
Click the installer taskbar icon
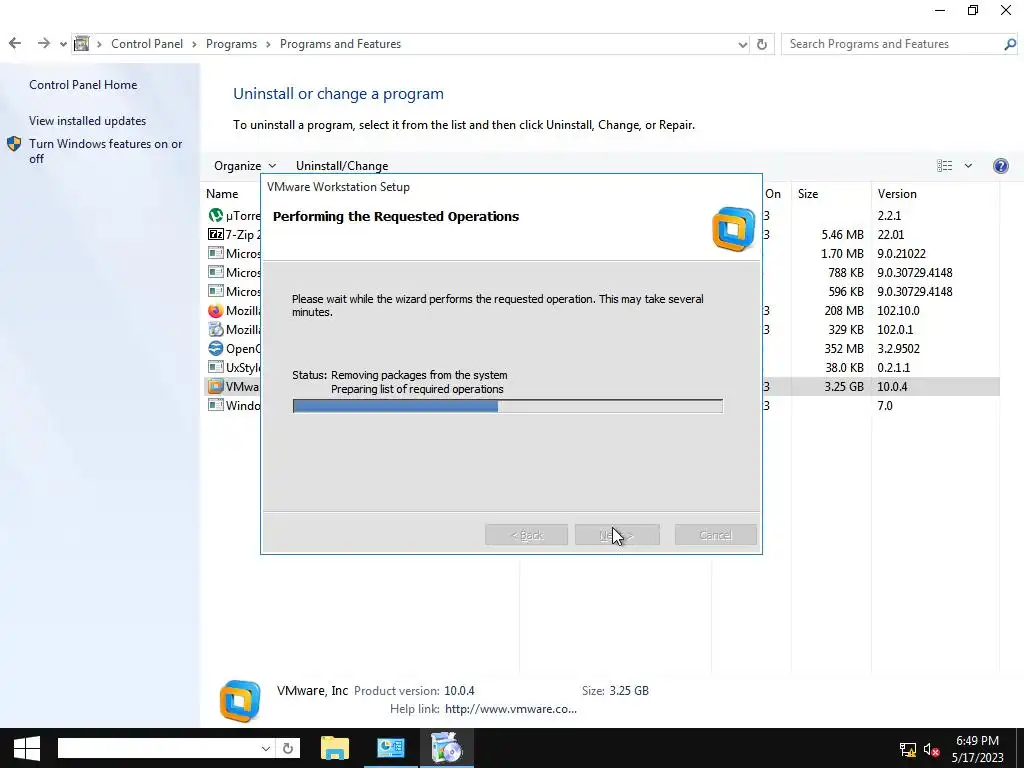[x=447, y=748]
